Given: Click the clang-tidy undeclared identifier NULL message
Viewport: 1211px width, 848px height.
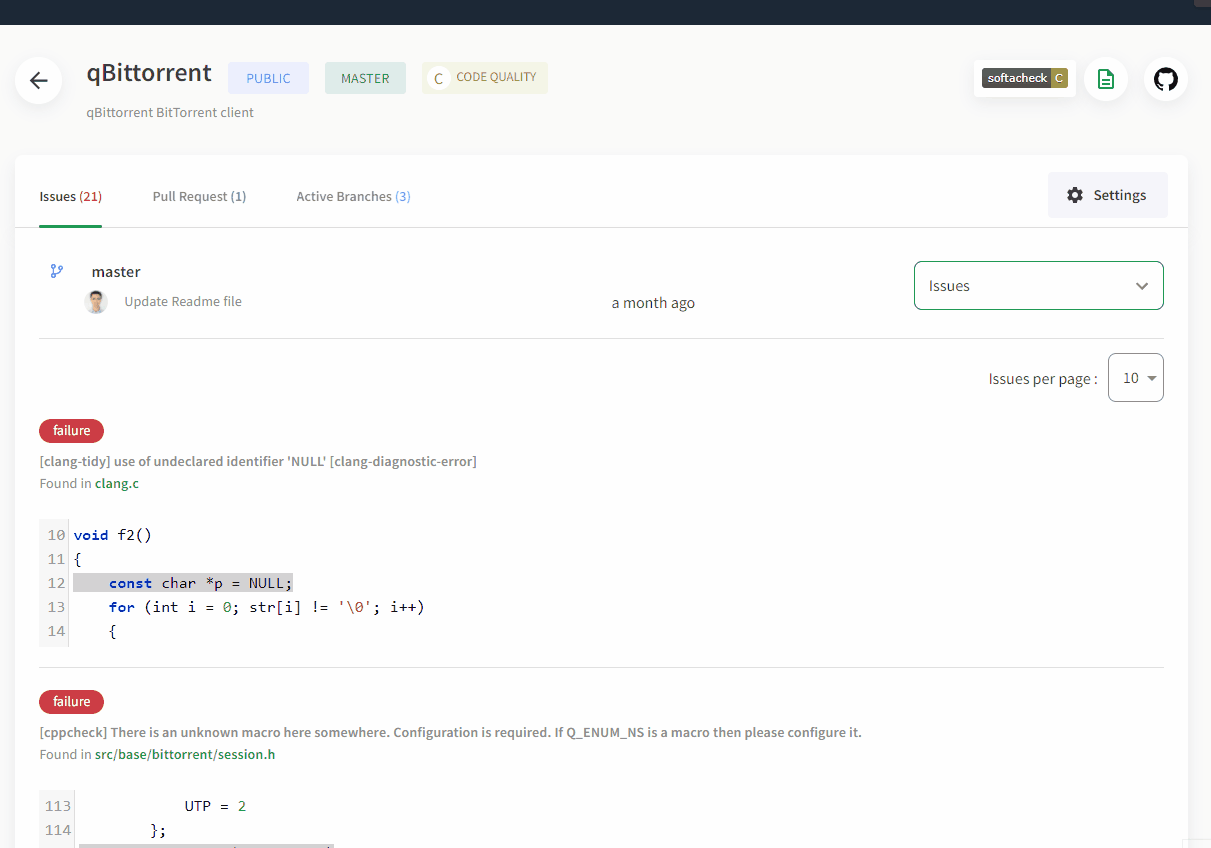Looking at the screenshot, I should [x=258, y=461].
